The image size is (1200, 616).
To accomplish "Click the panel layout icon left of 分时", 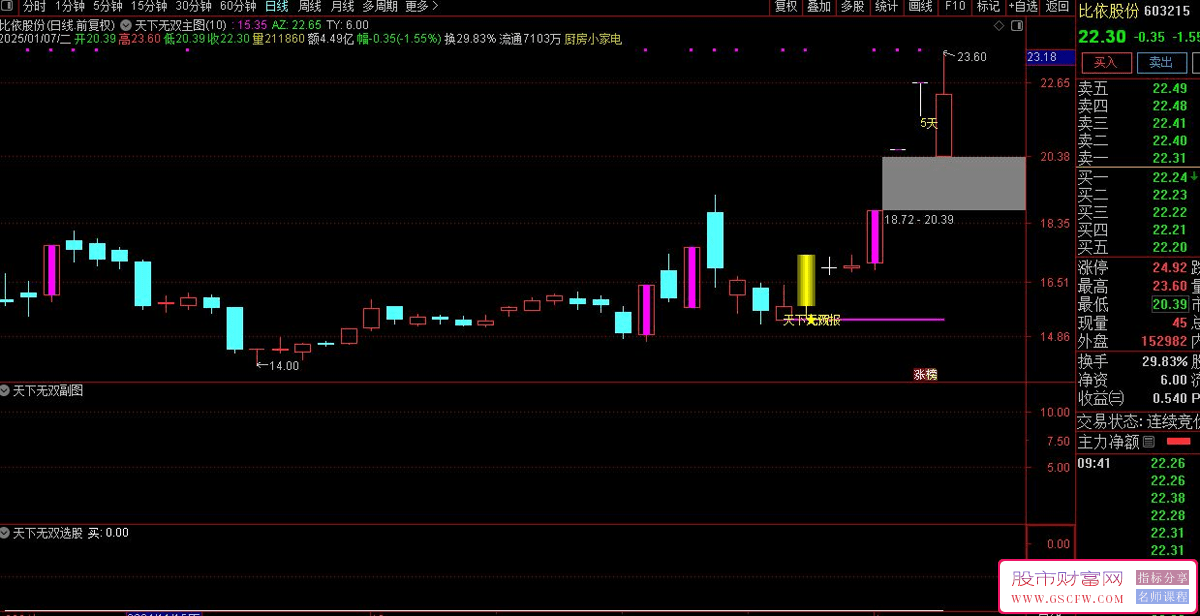I will click(x=9, y=6).
